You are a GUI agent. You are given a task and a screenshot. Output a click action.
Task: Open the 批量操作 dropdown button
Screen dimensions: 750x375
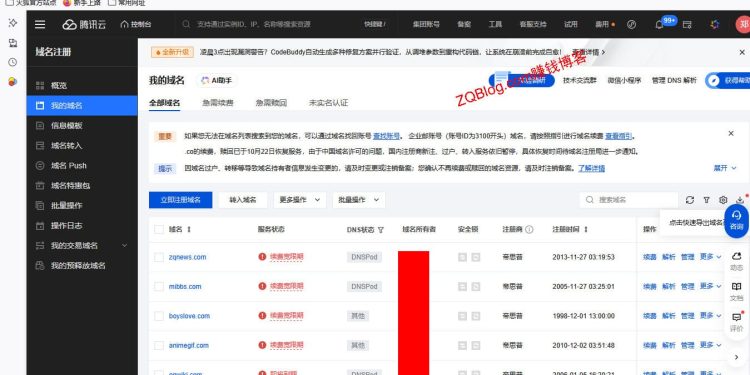pos(359,200)
